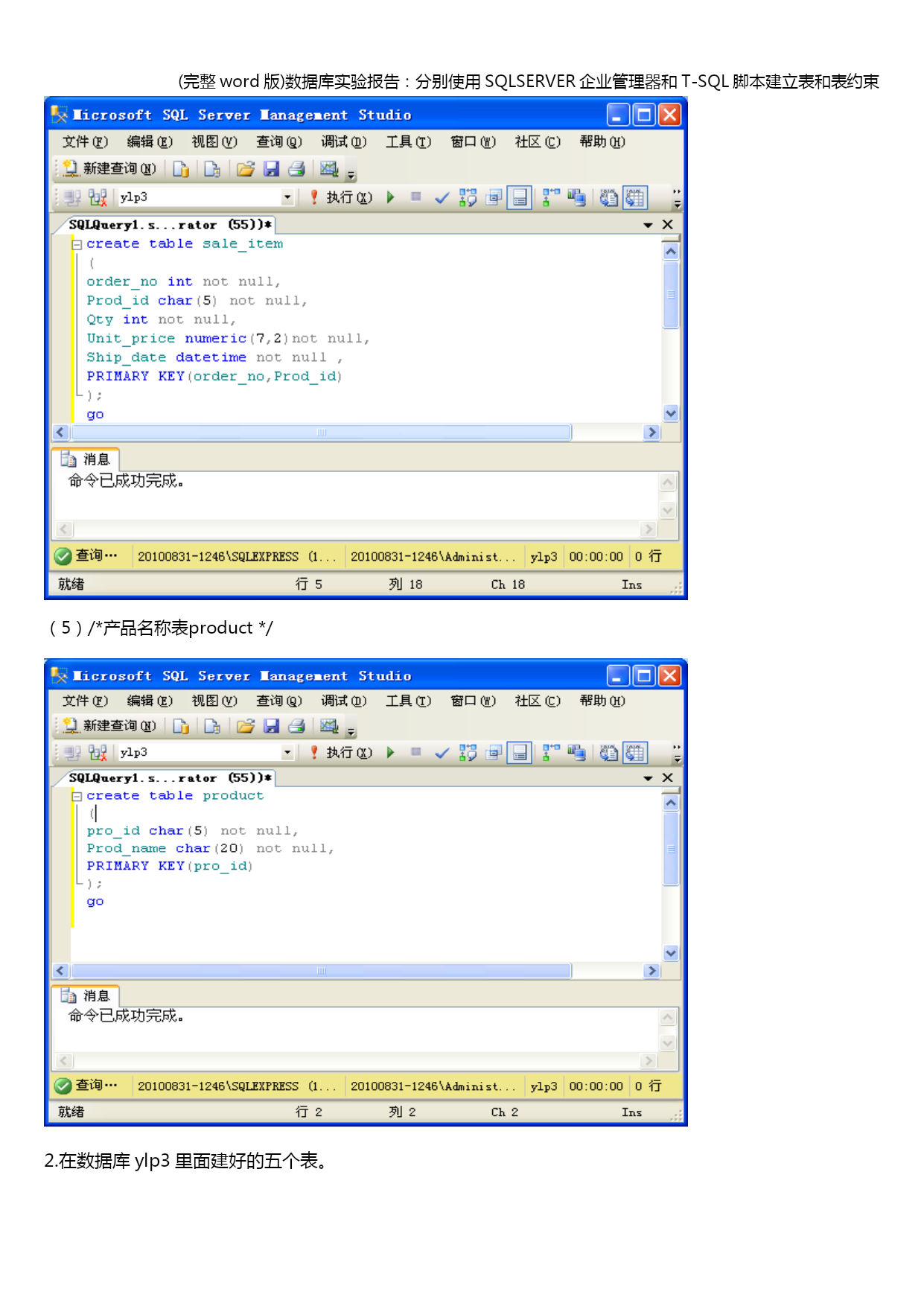Select the SQLQuery1 tab in product window

[170, 778]
